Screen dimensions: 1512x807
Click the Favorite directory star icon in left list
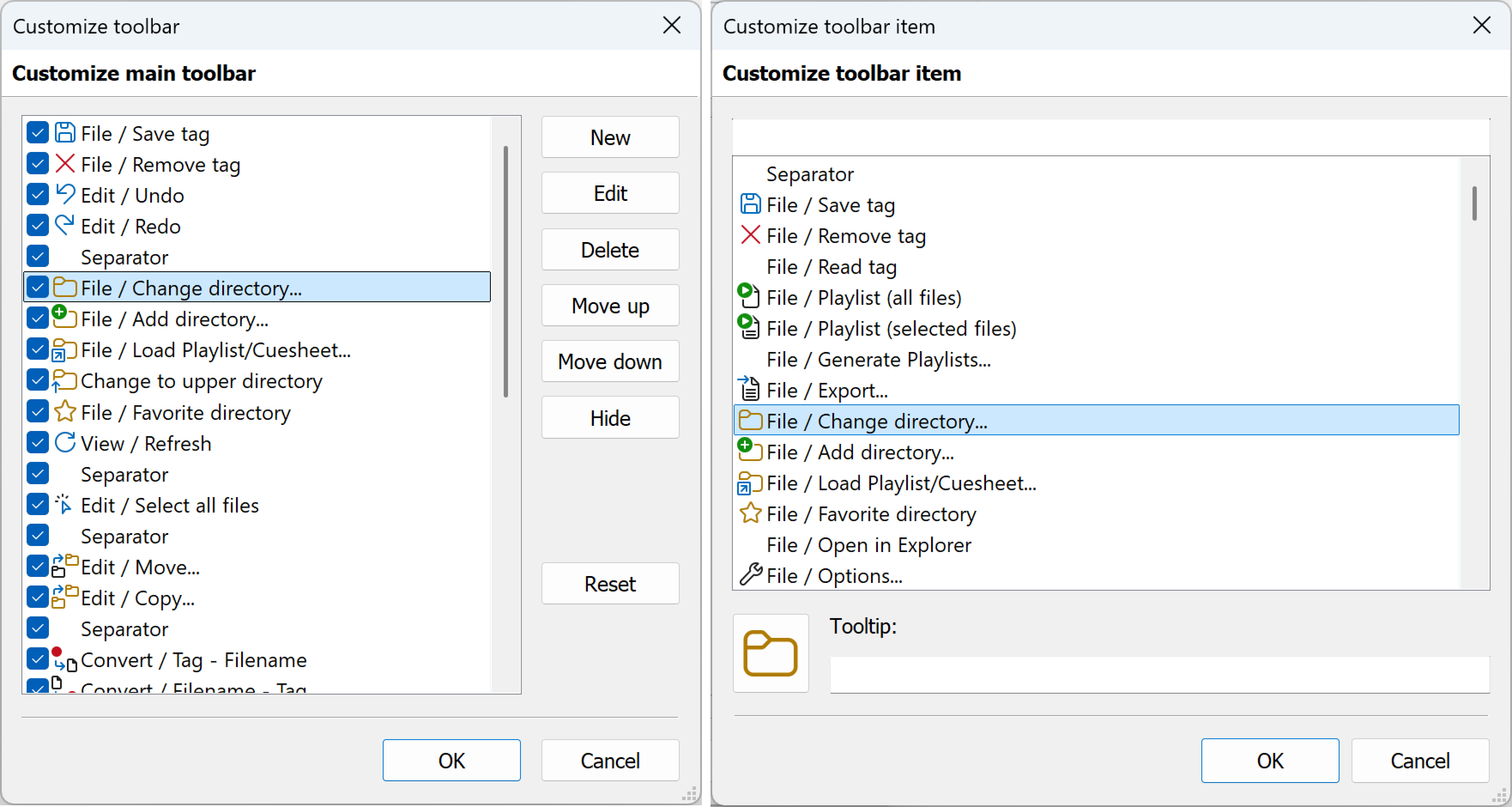pyautogui.click(x=64, y=412)
